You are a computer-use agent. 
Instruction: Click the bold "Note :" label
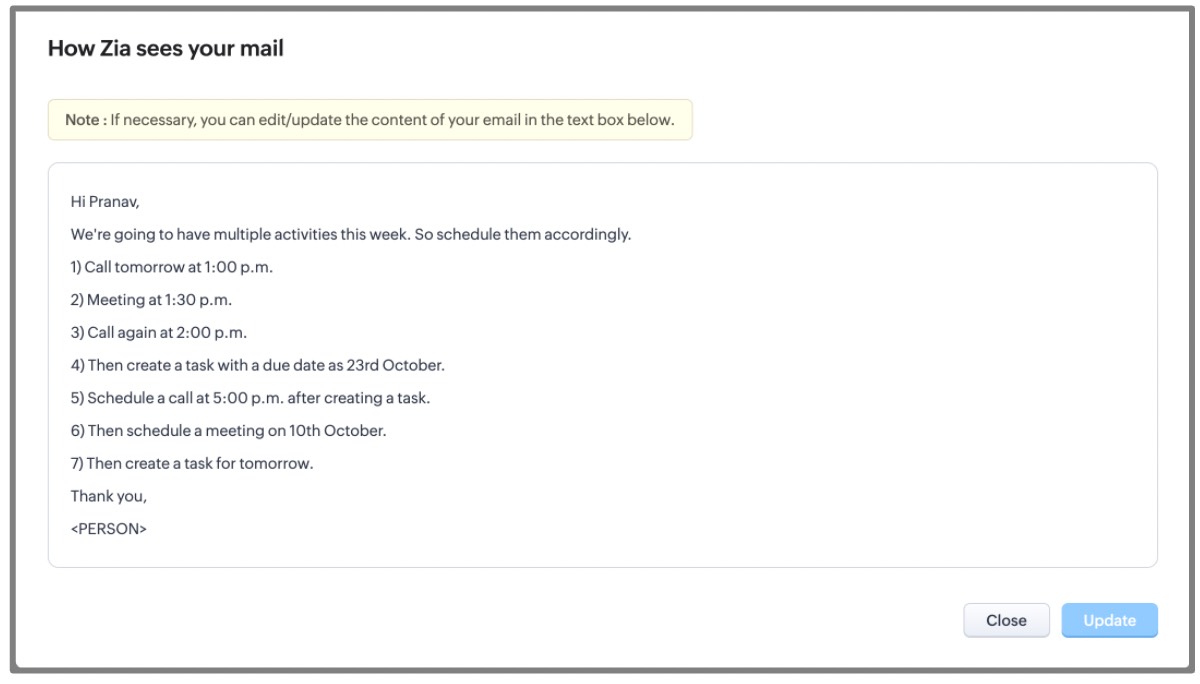[x=85, y=120]
